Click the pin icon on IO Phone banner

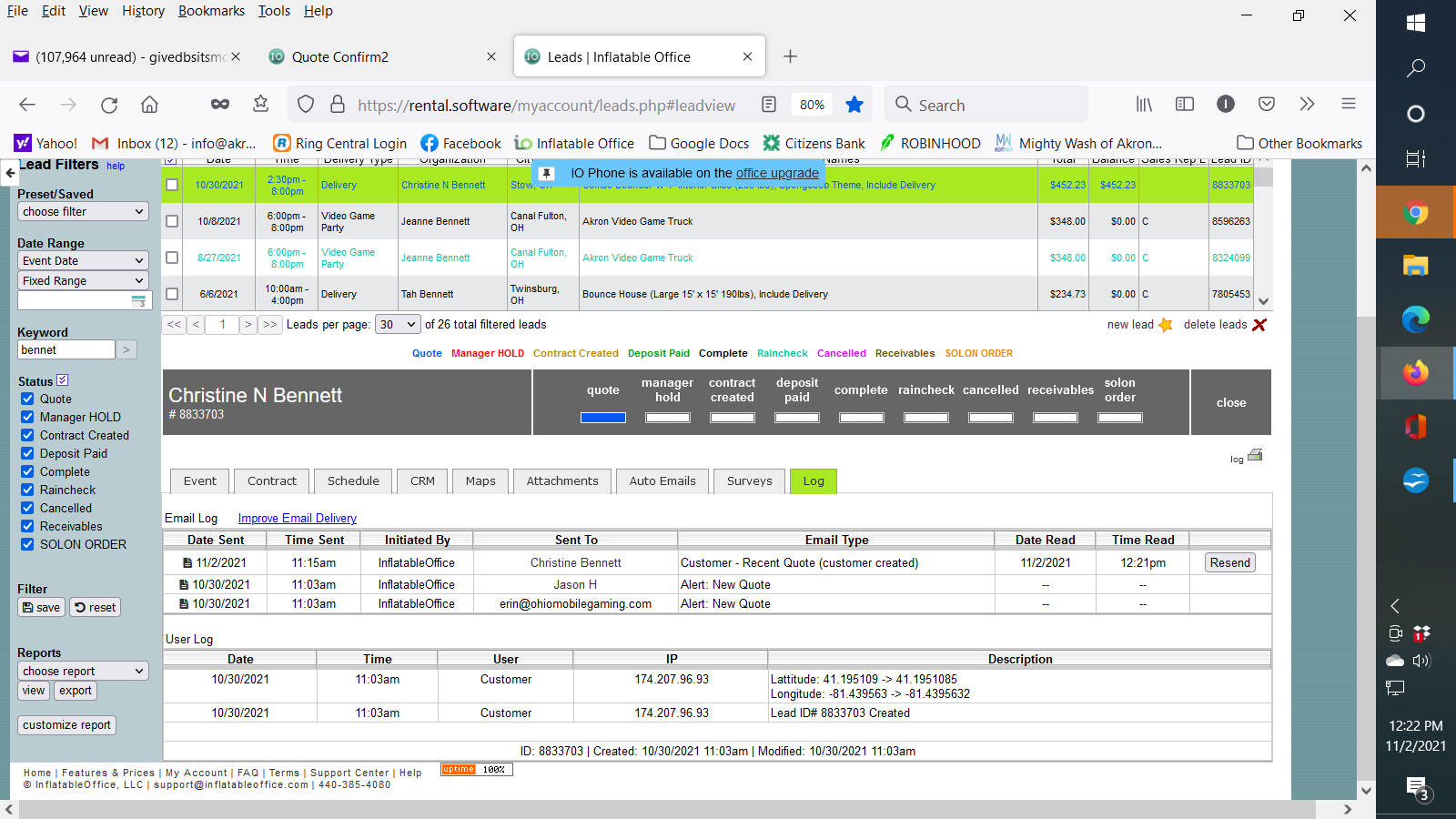pyautogui.click(x=546, y=173)
